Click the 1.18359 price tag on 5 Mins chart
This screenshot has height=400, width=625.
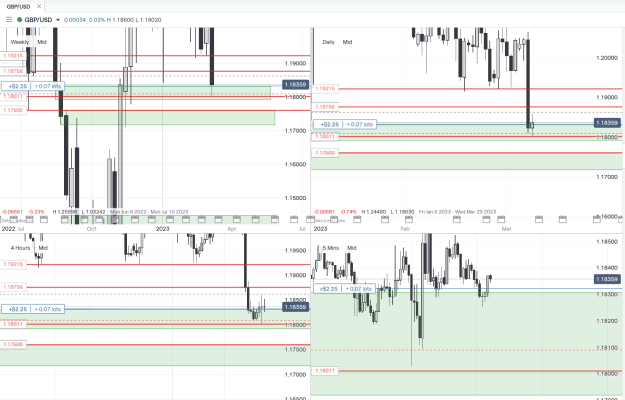pos(607,279)
